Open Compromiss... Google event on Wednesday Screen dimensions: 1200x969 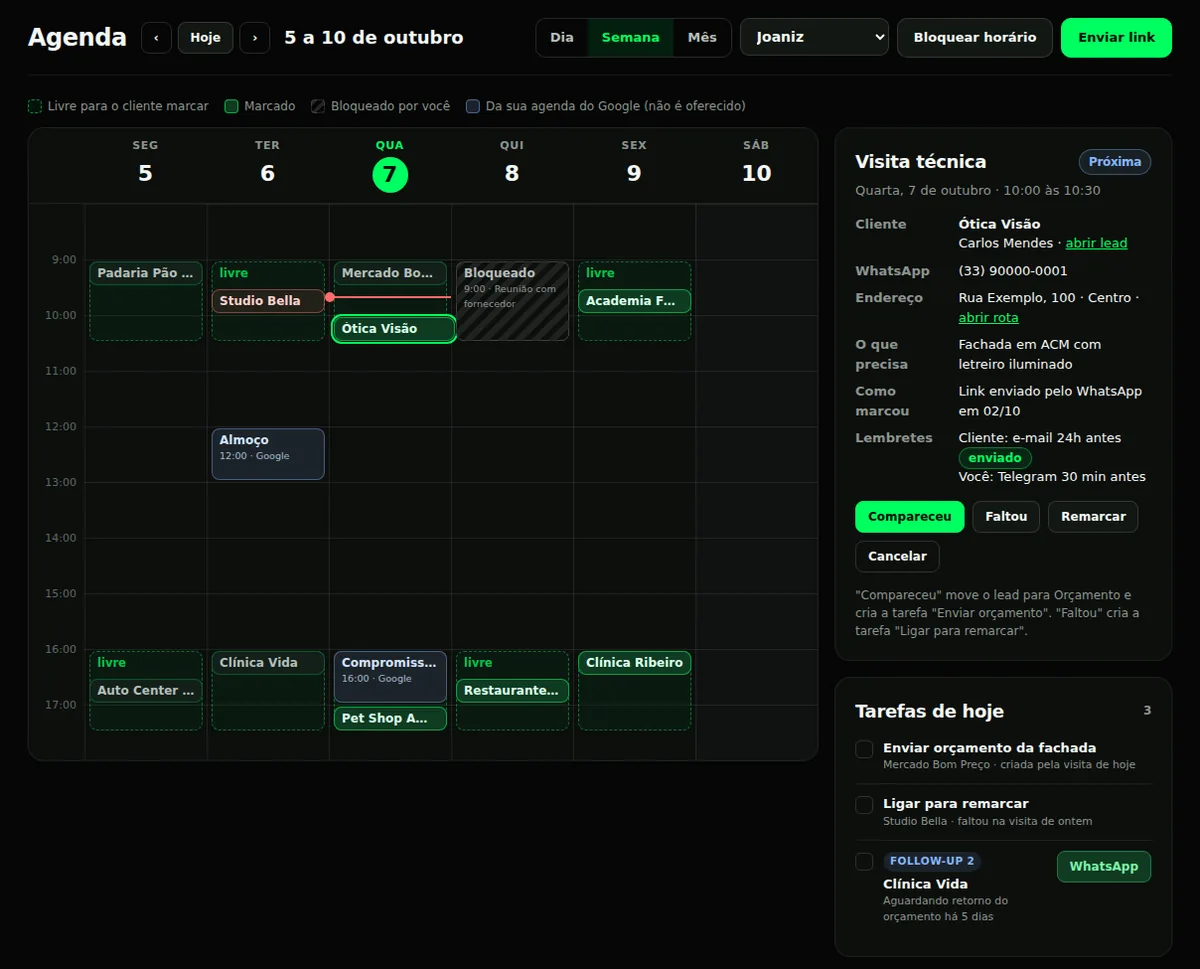coord(390,677)
